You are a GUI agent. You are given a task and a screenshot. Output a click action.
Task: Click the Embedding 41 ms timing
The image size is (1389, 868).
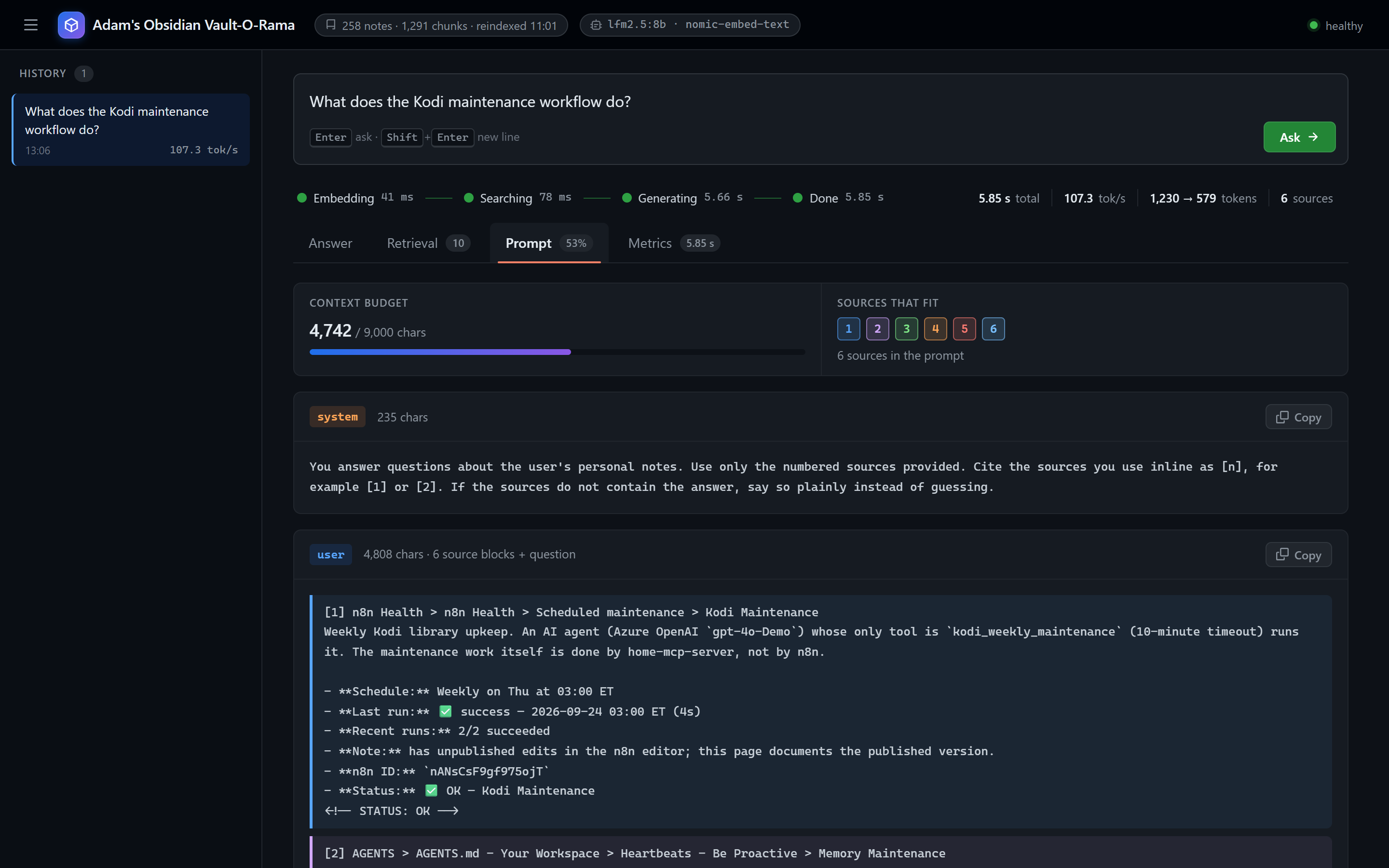point(397,198)
